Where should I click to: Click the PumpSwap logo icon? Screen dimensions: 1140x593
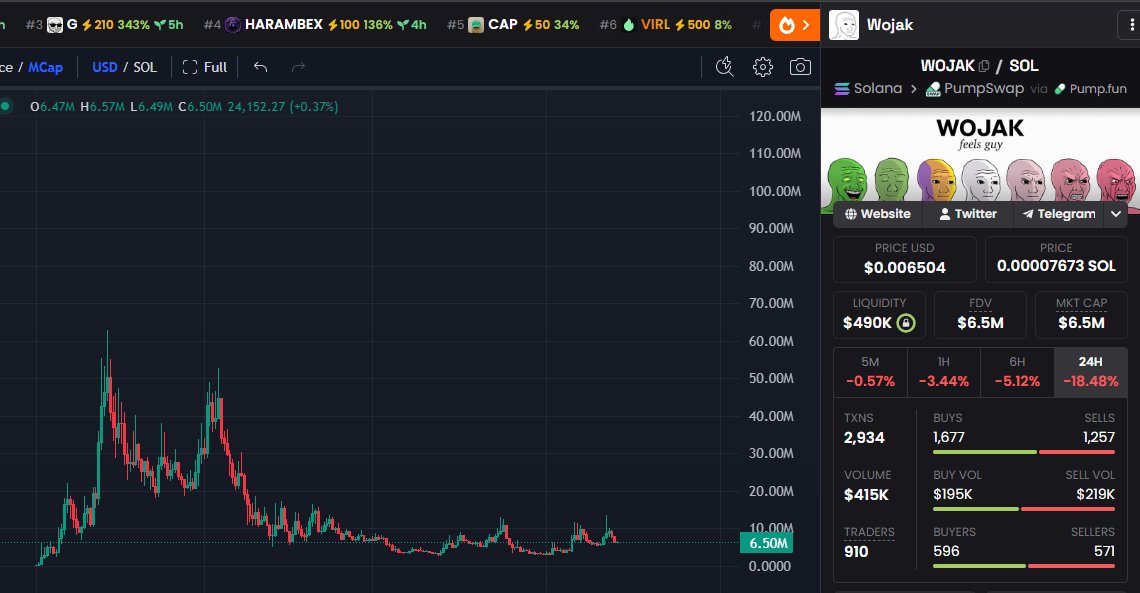click(x=933, y=89)
